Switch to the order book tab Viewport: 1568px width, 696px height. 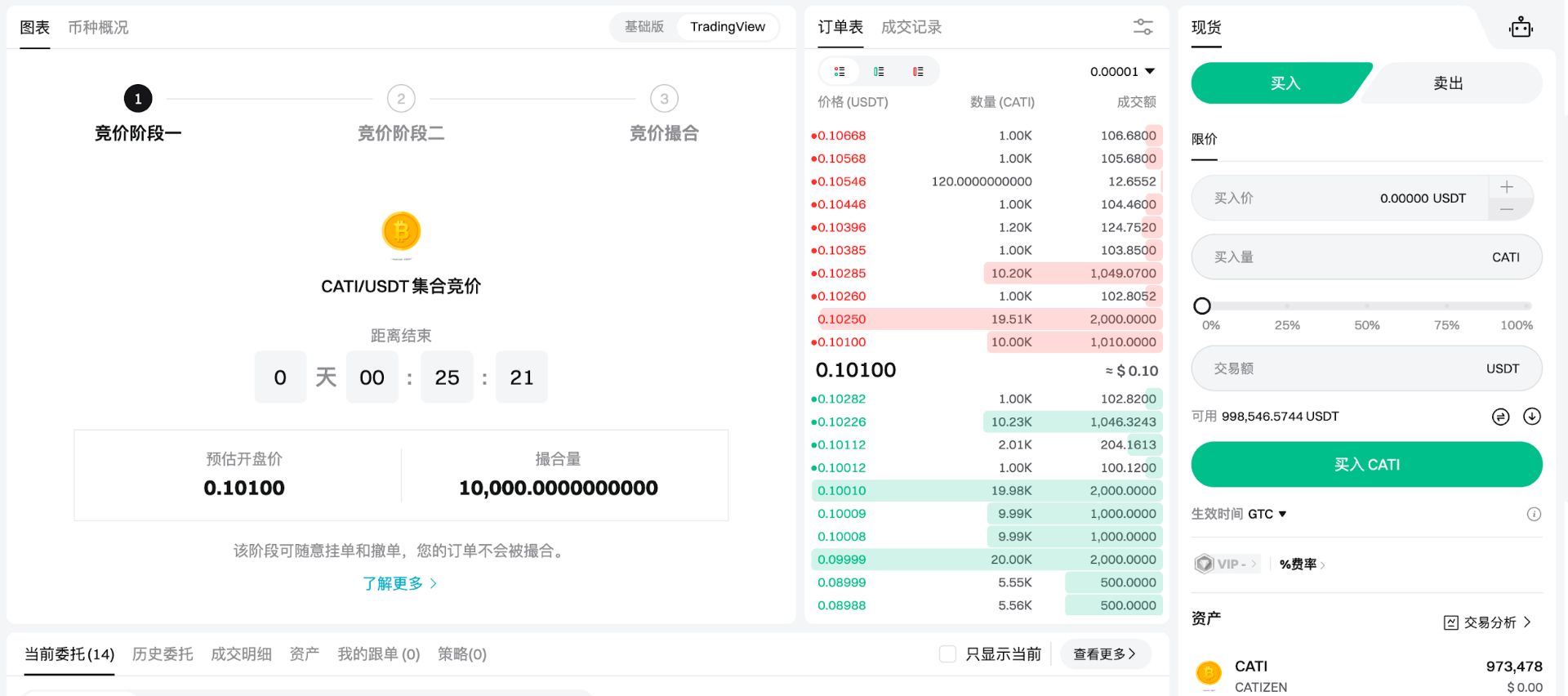(x=840, y=28)
